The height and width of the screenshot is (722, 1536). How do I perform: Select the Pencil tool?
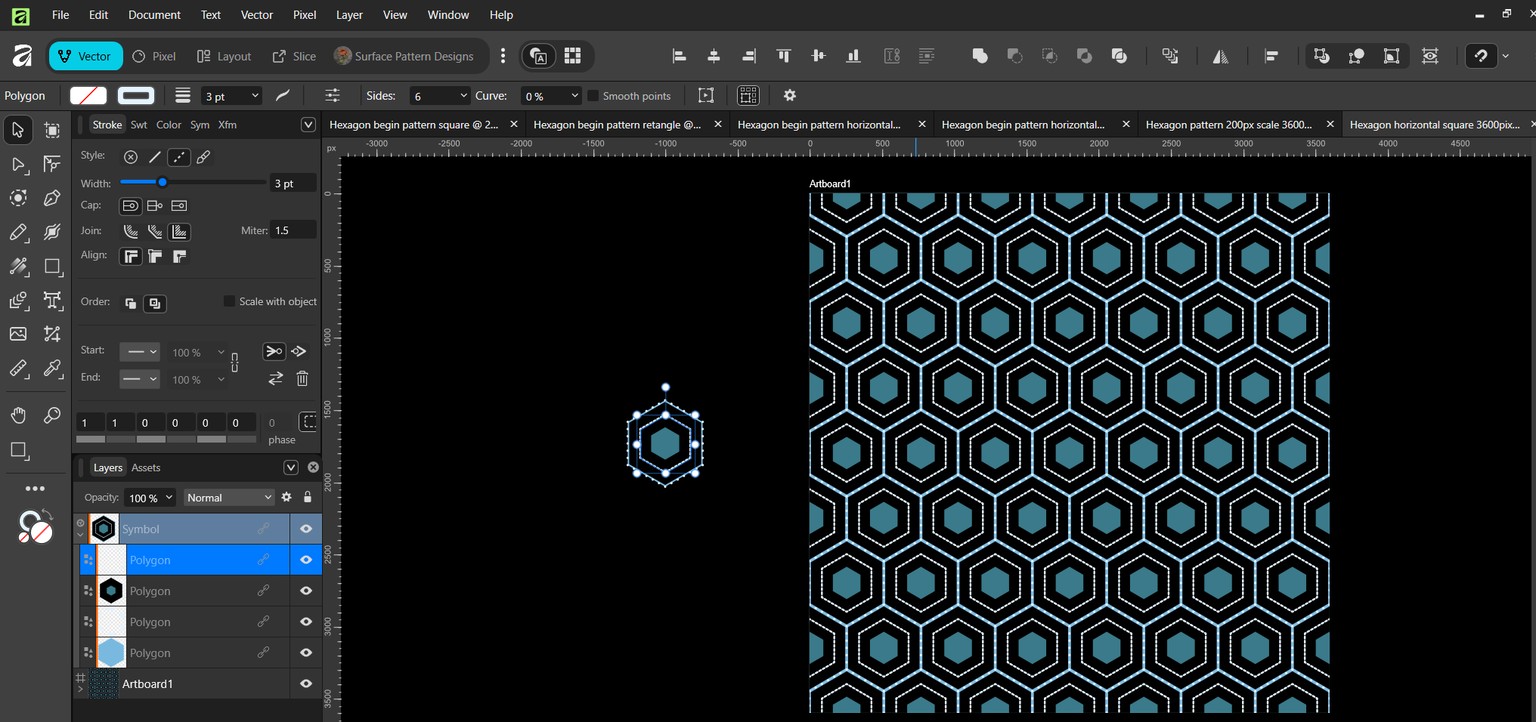pyautogui.click(x=18, y=233)
